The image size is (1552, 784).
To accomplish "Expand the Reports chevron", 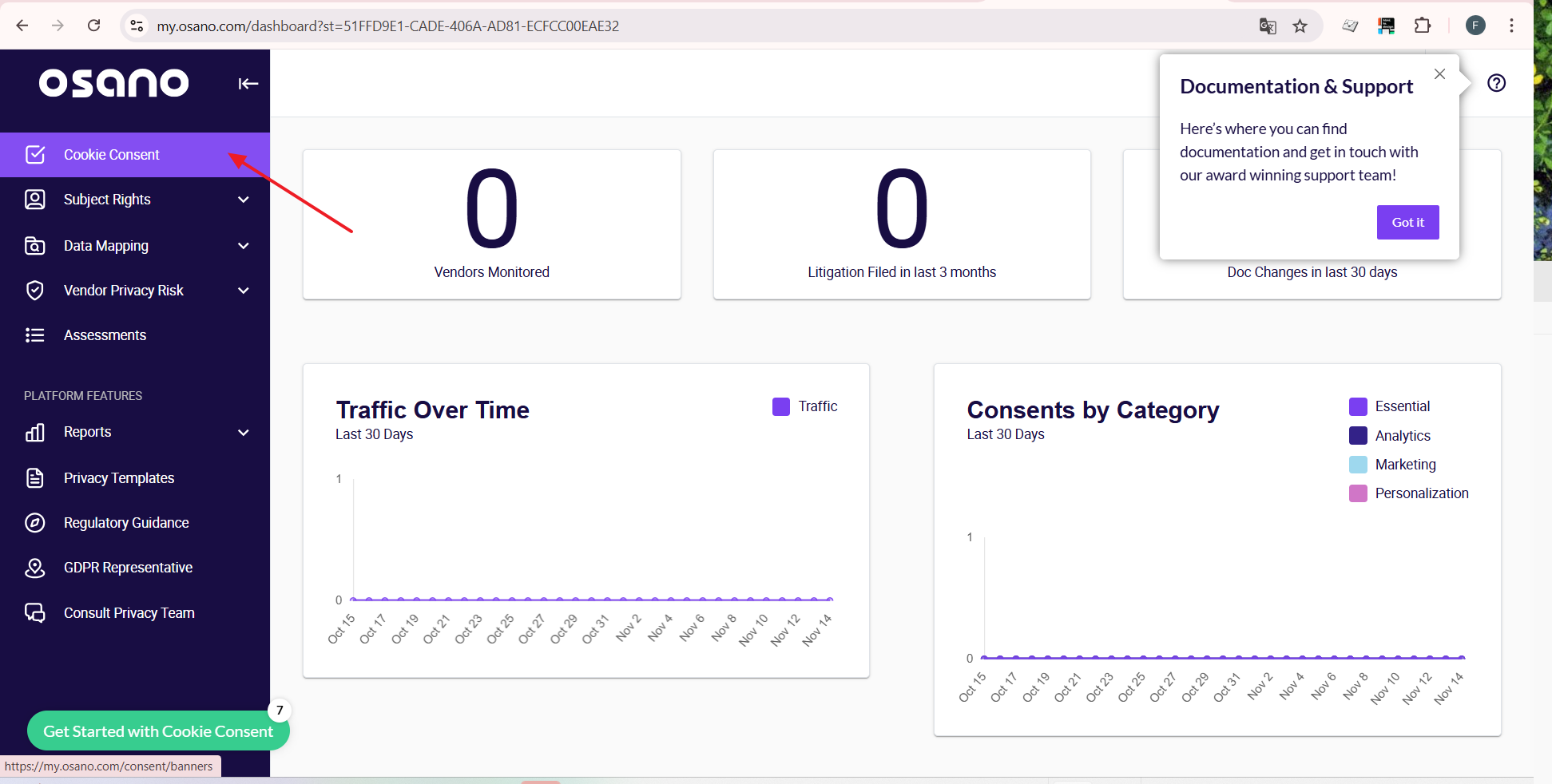I will tap(244, 433).
